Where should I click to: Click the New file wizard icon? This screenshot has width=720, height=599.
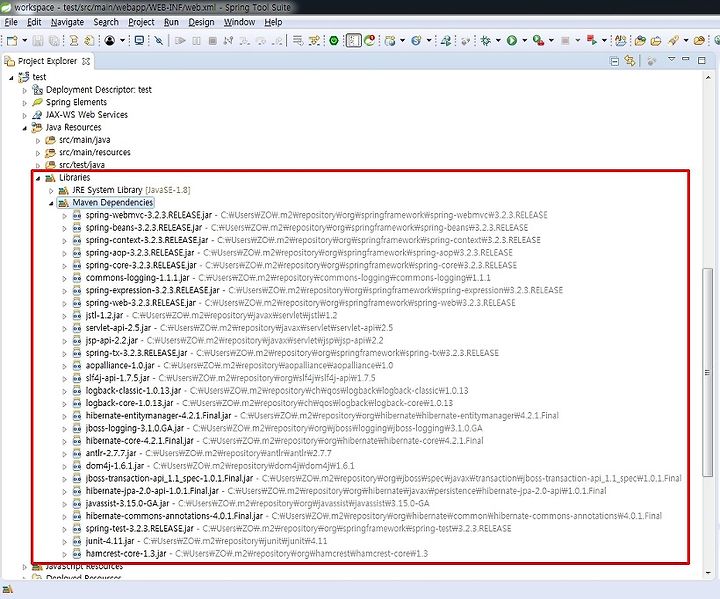pos(12,41)
